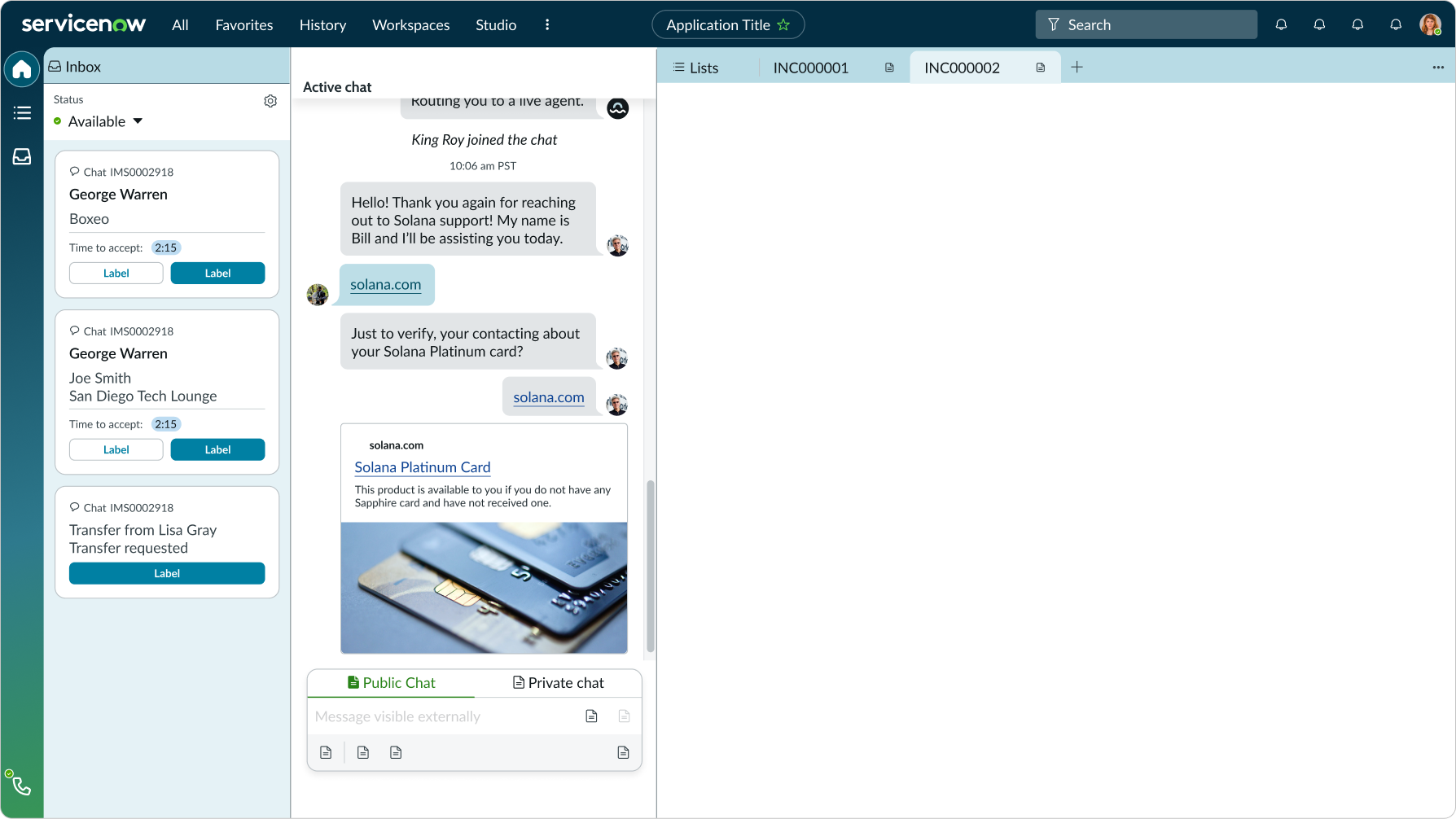The image size is (1456, 819).
Task: Click the third notification bell icon
Action: (x=1357, y=25)
